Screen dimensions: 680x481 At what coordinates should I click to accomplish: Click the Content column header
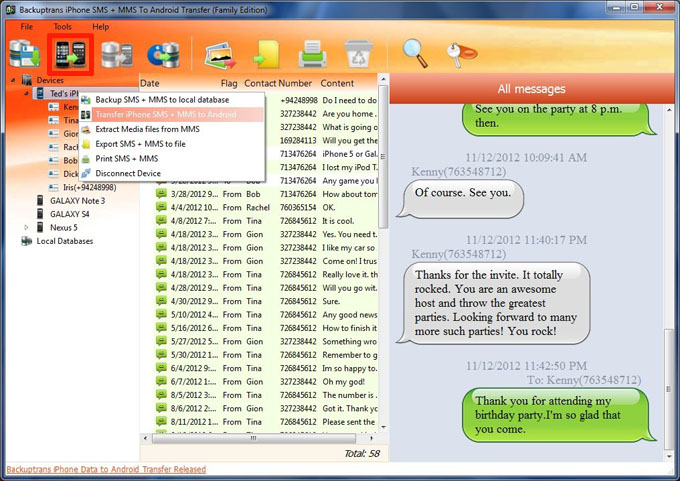(337, 83)
